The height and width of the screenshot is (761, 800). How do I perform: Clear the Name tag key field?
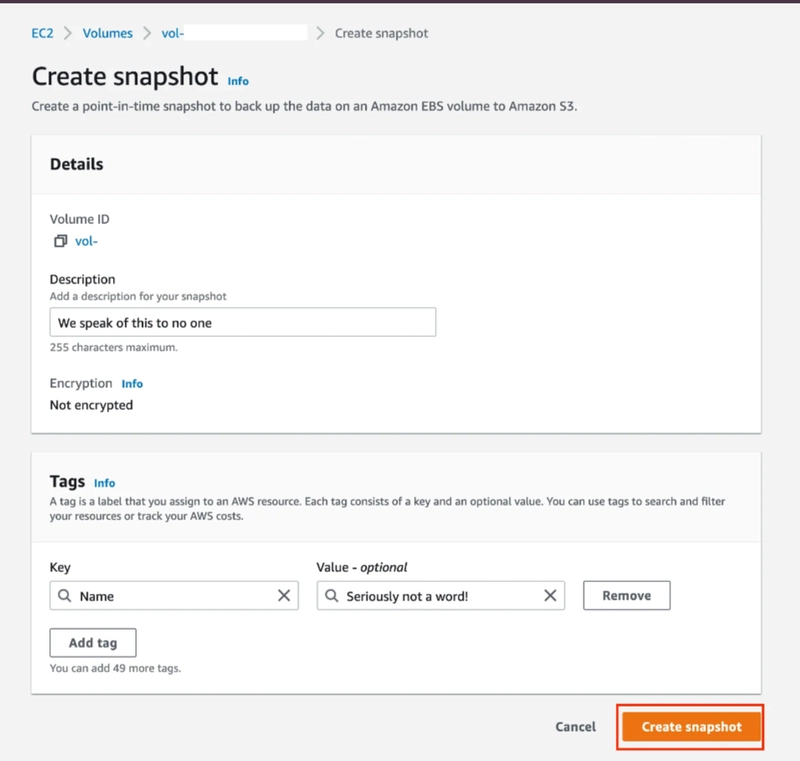coord(284,596)
